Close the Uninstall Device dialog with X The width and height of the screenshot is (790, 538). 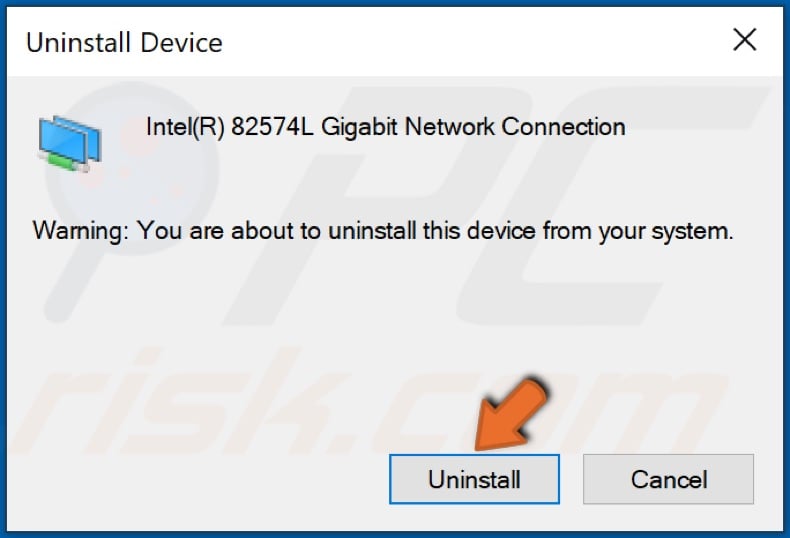point(744,40)
